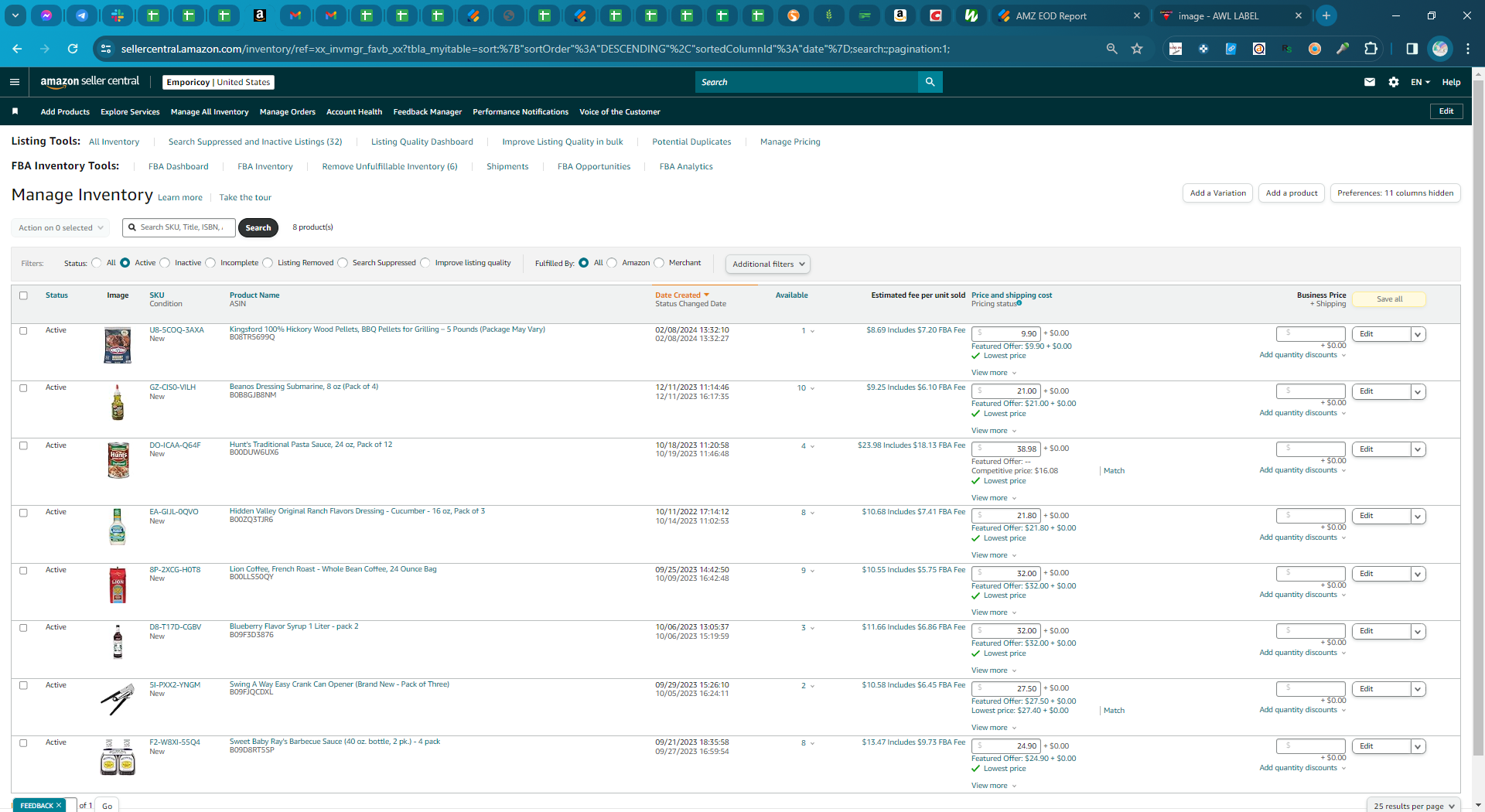Reload the page with the browser refresh icon
Image resolution: width=1485 pixels, height=812 pixels.
[73, 49]
